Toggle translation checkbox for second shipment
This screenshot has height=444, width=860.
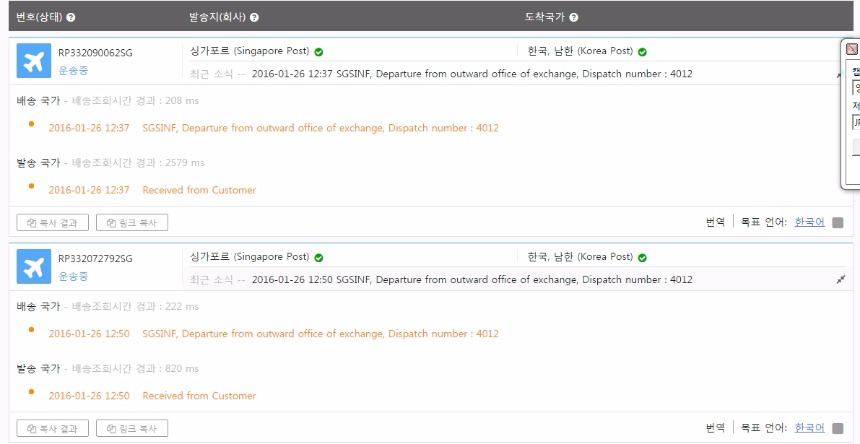pos(838,429)
